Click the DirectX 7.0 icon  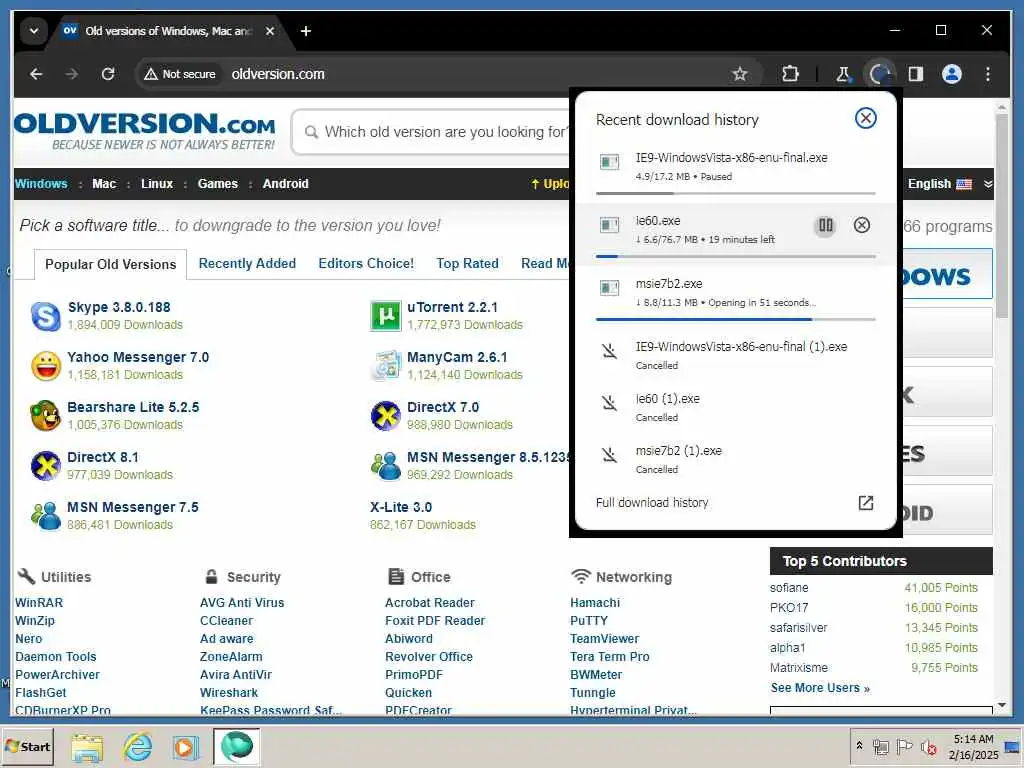tap(385, 416)
